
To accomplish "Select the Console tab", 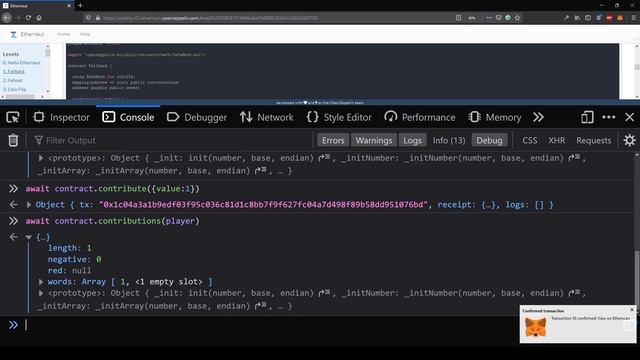I will click(x=128, y=118).
